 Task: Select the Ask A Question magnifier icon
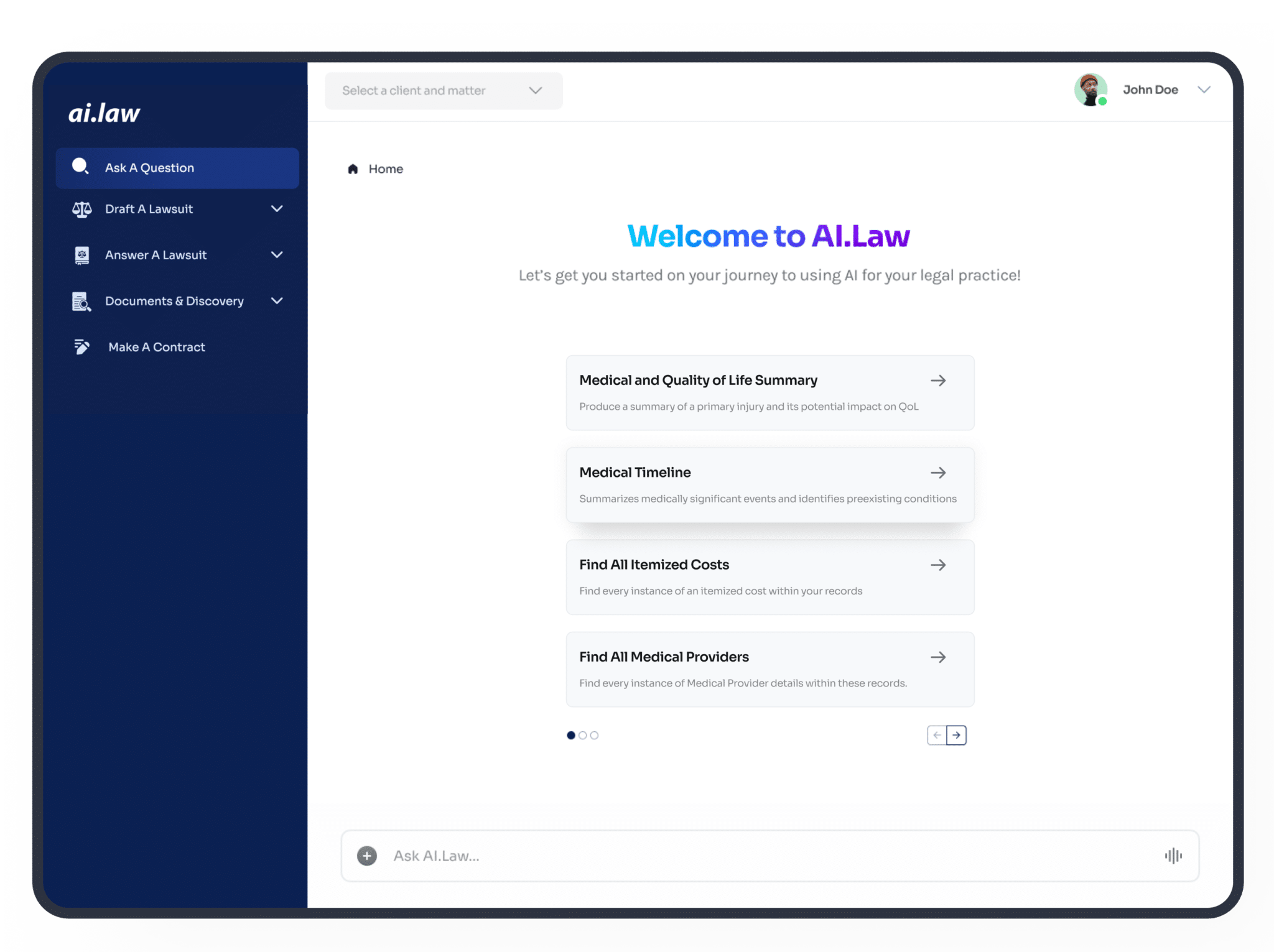coord(81,166)
